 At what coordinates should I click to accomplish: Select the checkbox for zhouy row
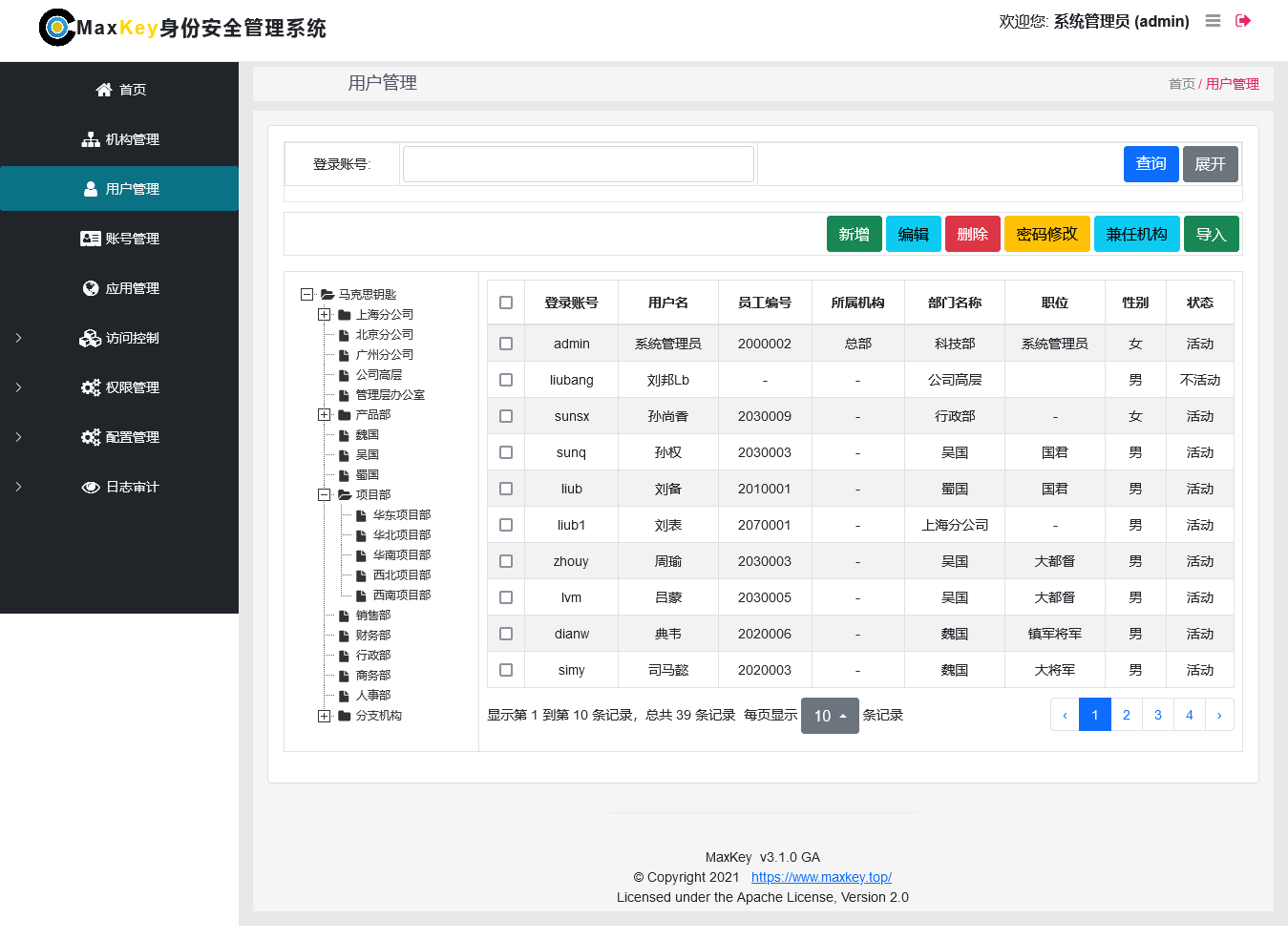pos(506,561)
